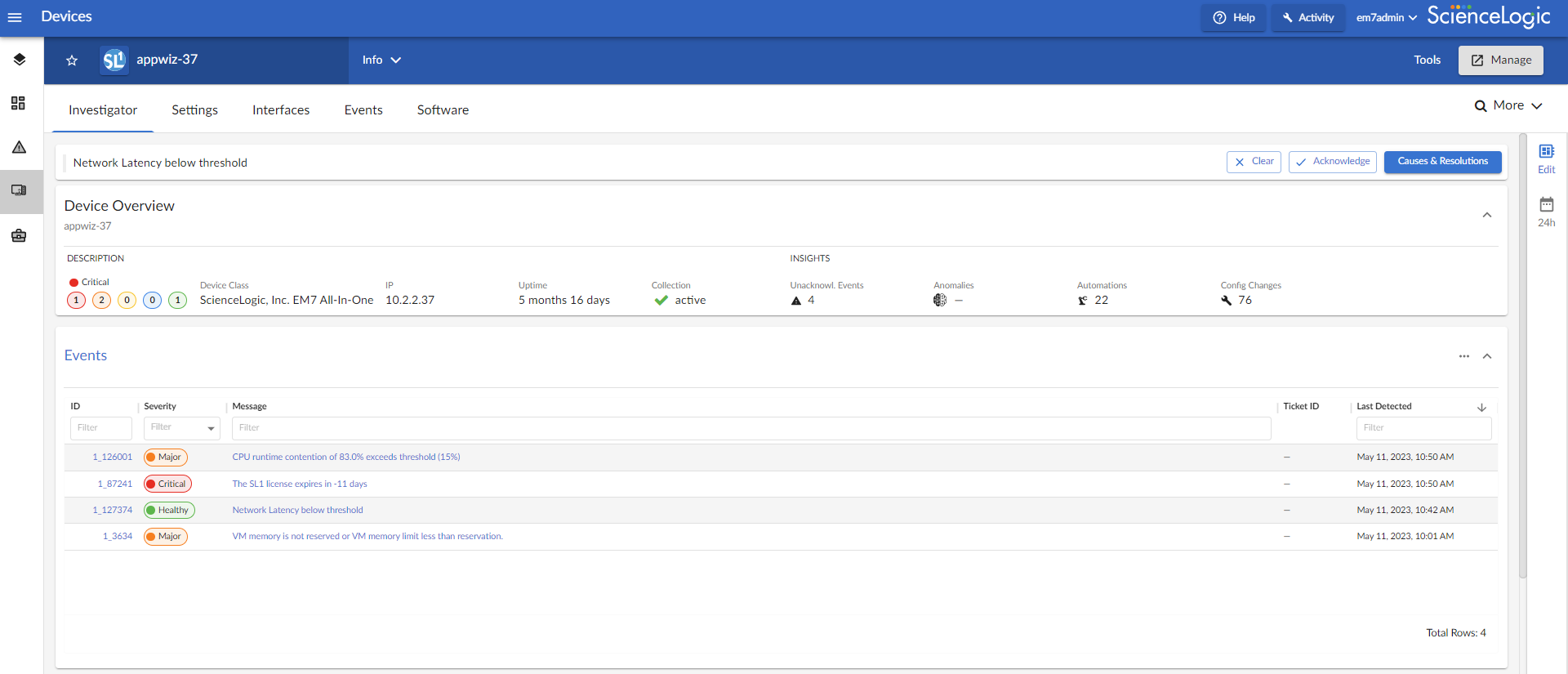
Task: Open the briefcase icon in sidebar
Action: (x=19, y=236)
